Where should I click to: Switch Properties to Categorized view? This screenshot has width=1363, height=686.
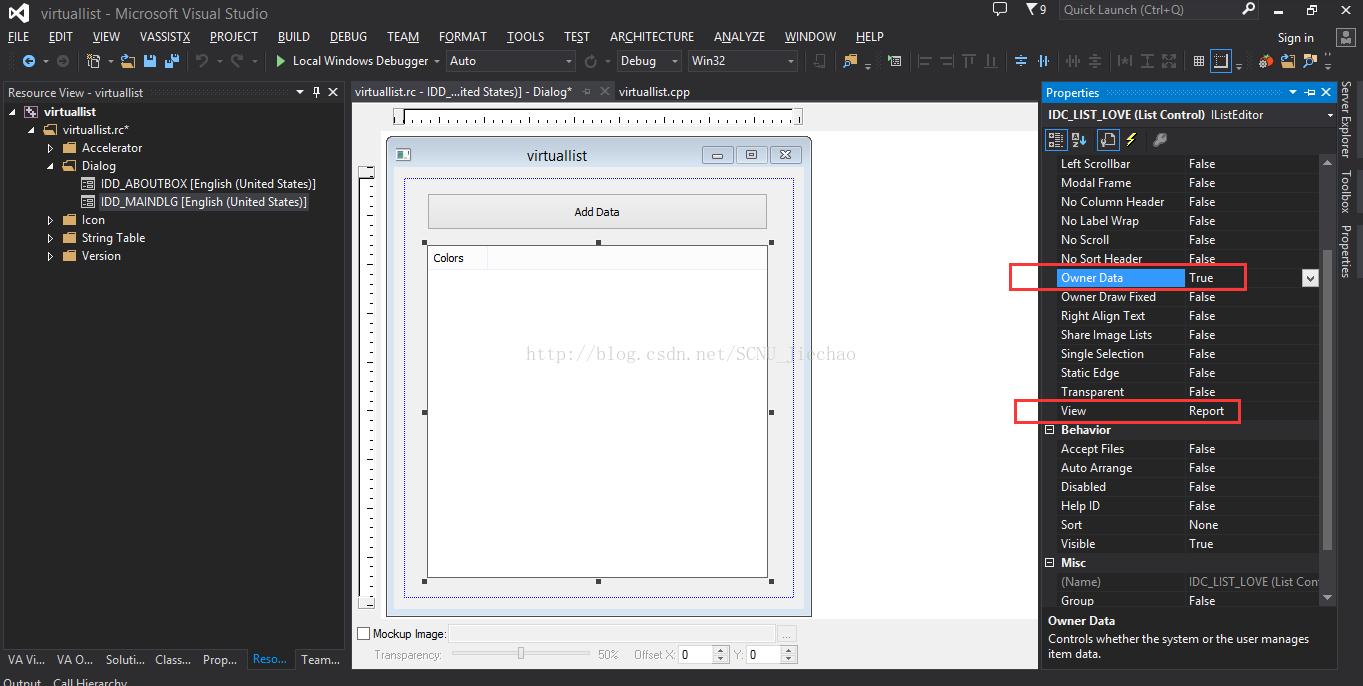(1056, 140)
